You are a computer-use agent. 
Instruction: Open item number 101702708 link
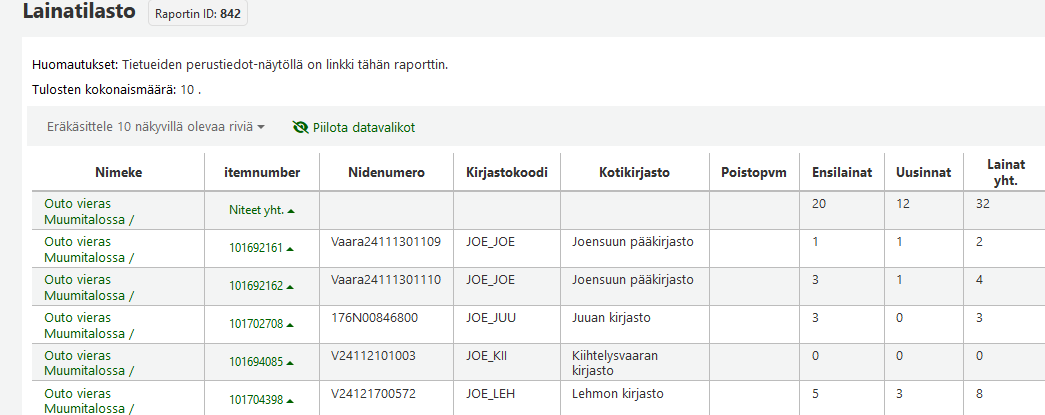pos(255,324)
